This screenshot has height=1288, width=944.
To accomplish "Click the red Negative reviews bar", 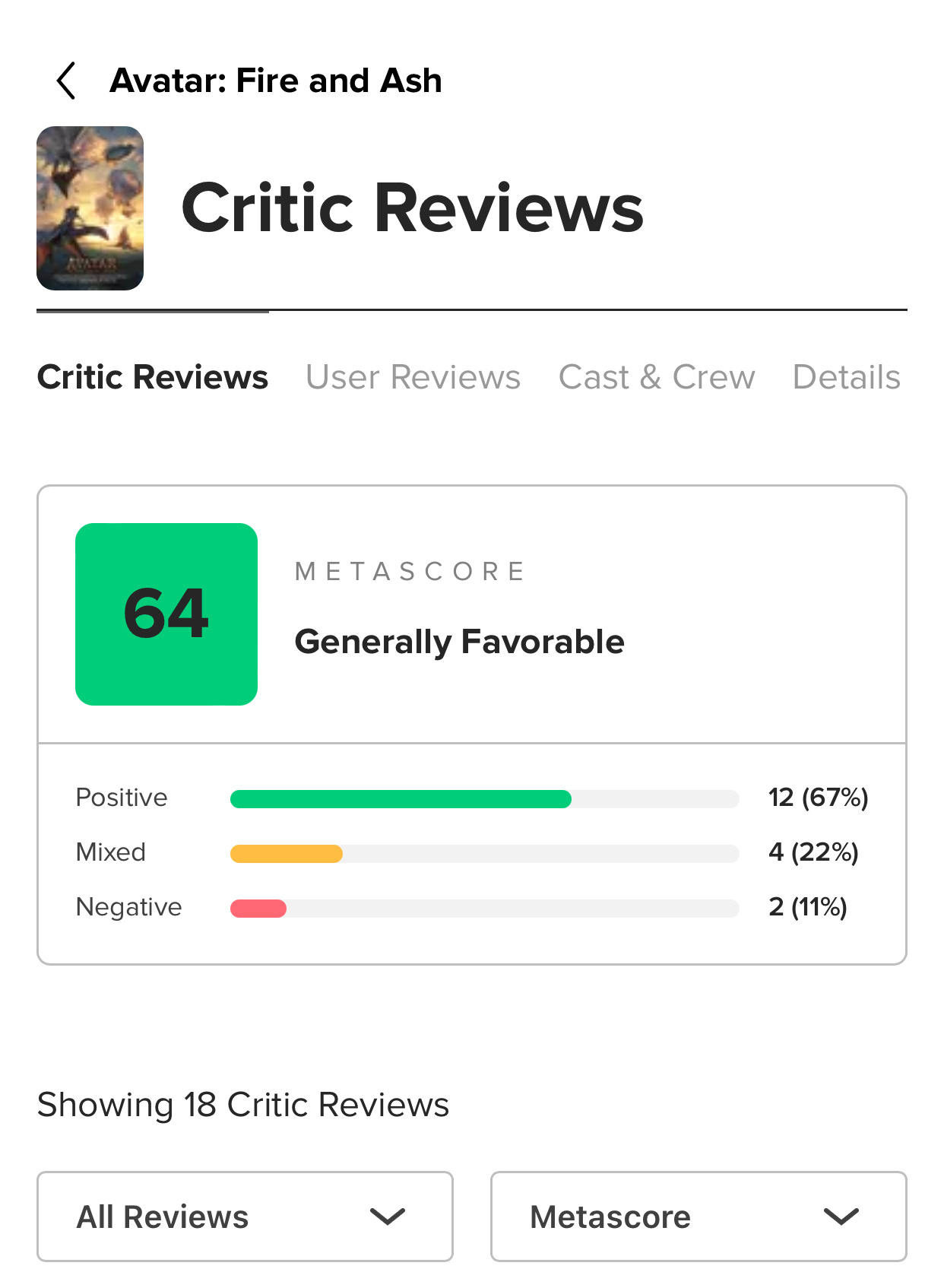I will 258,908.
